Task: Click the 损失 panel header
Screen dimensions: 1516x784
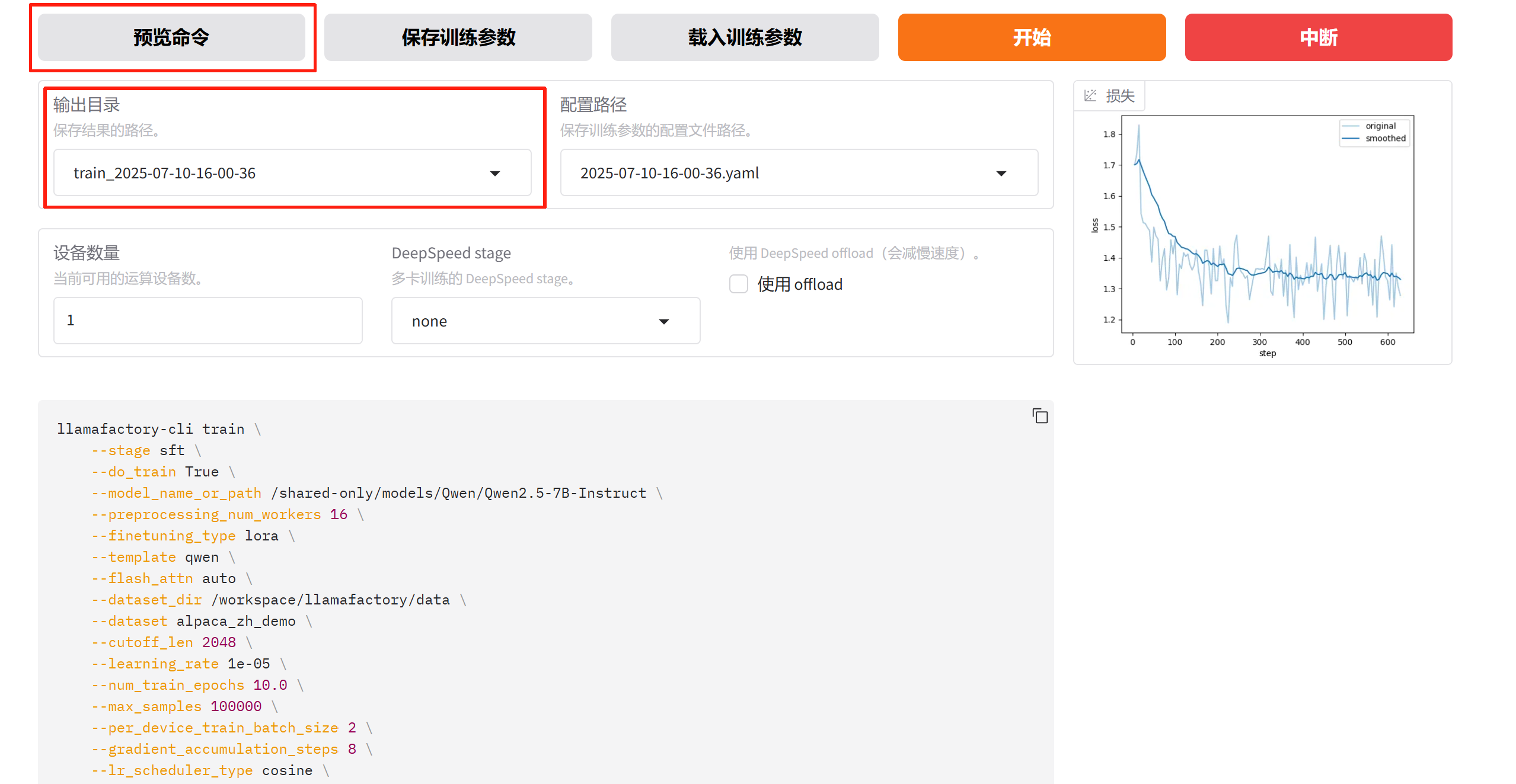Action: point(1110,96)
